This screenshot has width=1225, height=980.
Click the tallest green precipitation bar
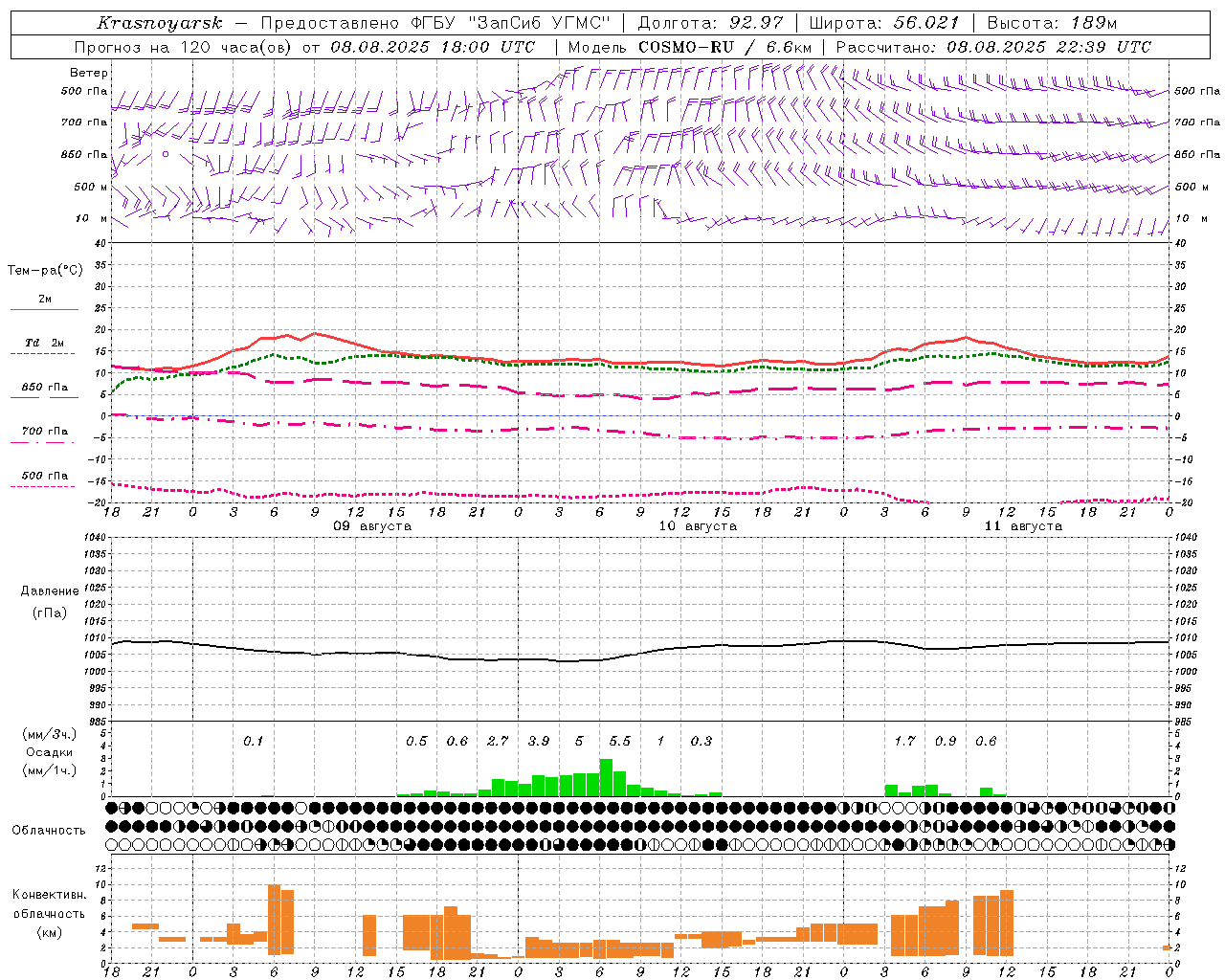click(606, 777)
